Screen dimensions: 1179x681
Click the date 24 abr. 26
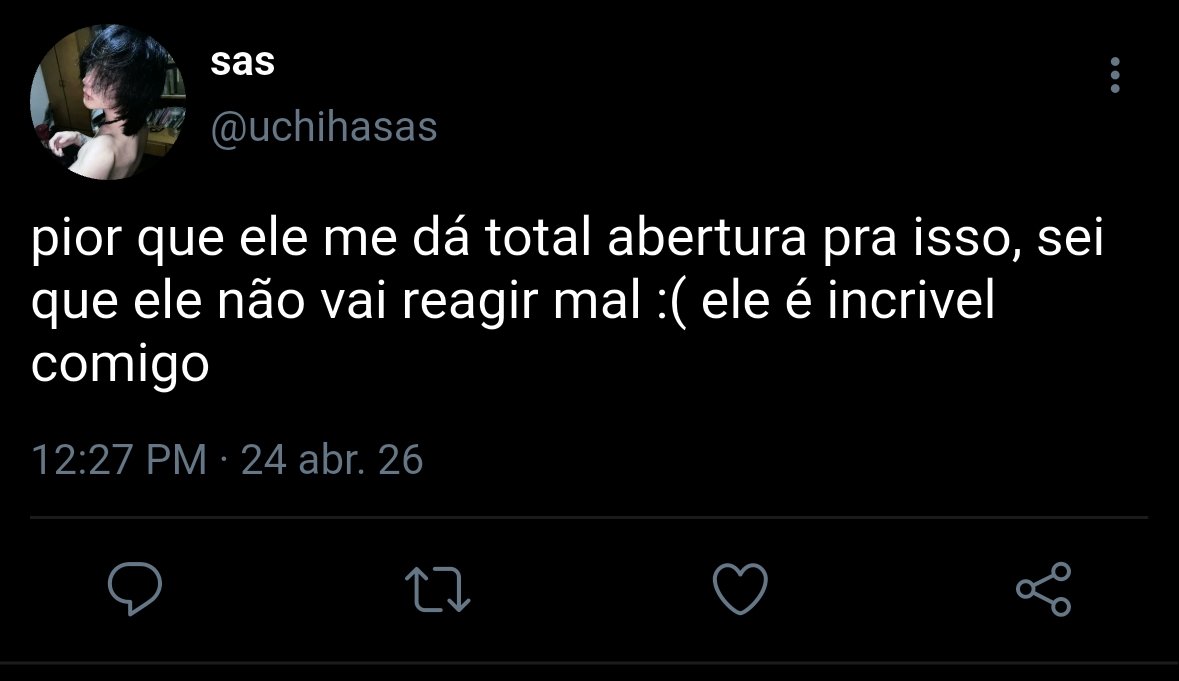click(x=332, y=459)
